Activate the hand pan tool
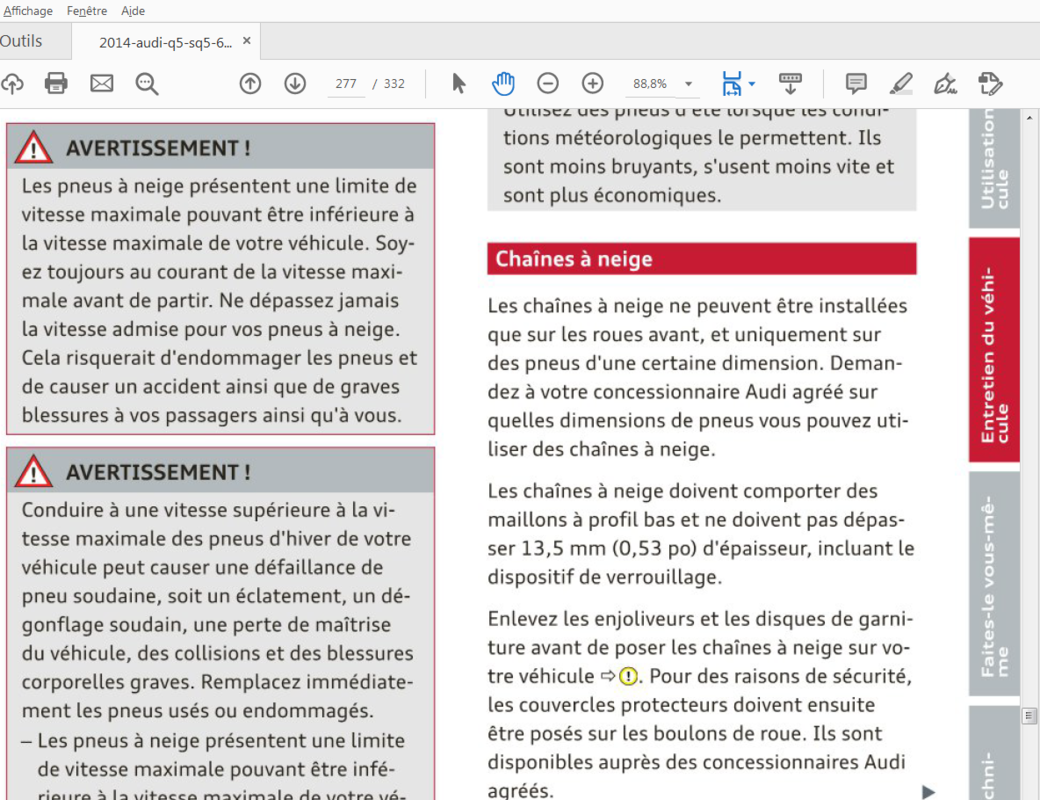 pyautogui.click(x=503, y=83)
